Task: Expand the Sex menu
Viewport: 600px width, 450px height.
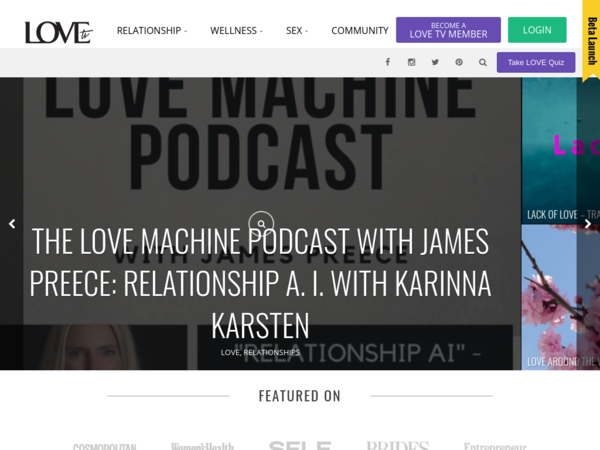Action: (x=297, y=31)
